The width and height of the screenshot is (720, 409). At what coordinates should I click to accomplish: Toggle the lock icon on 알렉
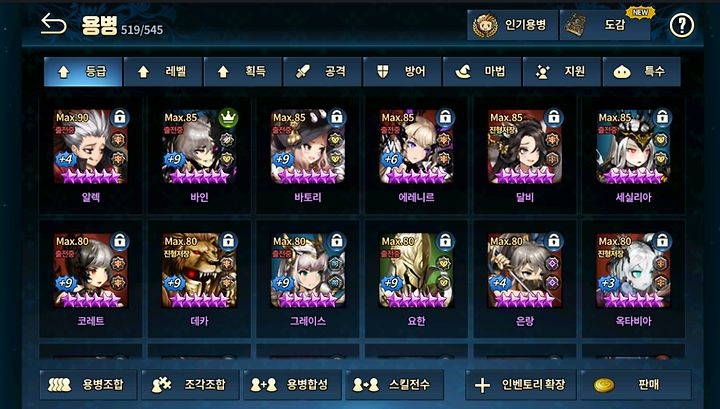(x=119, y=118)
